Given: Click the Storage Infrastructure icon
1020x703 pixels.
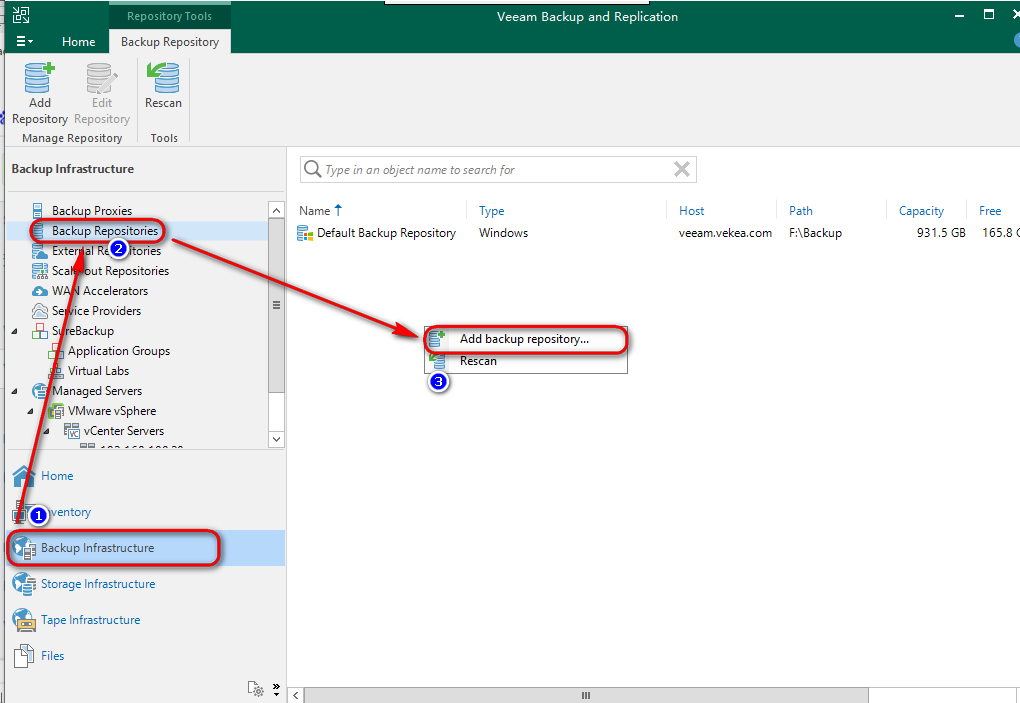Looking at the screenshot, I should point(24,584).
